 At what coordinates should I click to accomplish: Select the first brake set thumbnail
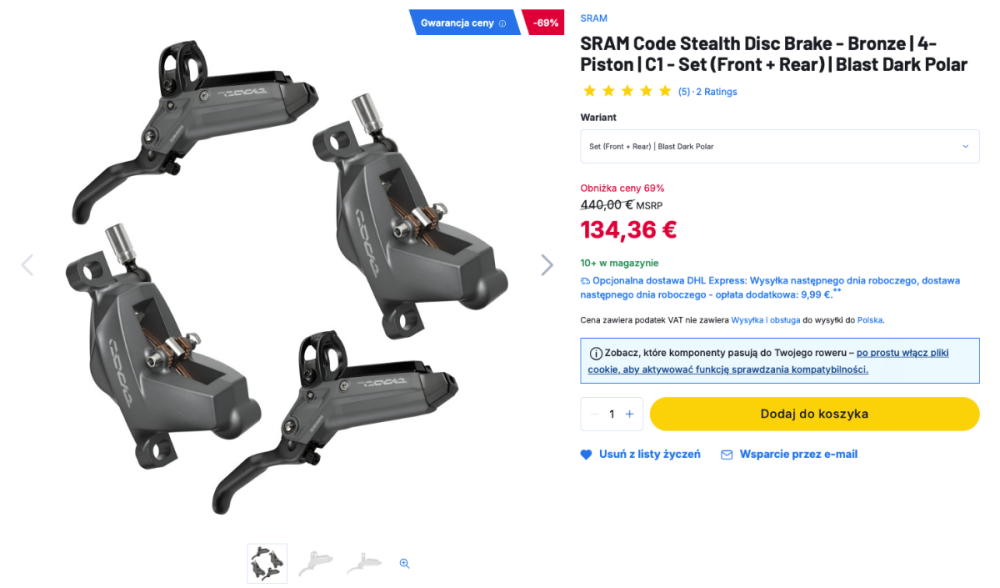click(x=267, y=564)
